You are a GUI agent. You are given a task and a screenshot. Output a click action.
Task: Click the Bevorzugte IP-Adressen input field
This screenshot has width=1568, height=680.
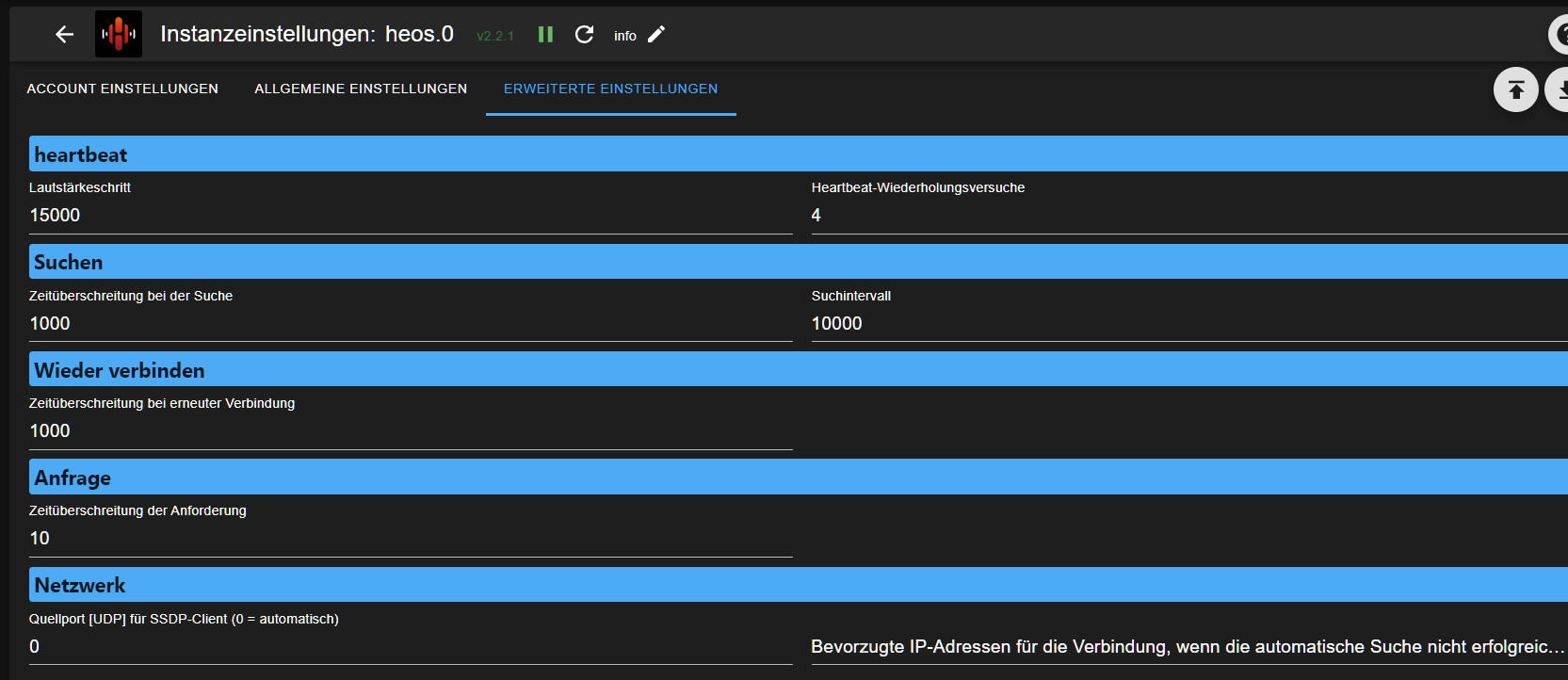(x=1189, y=646)
